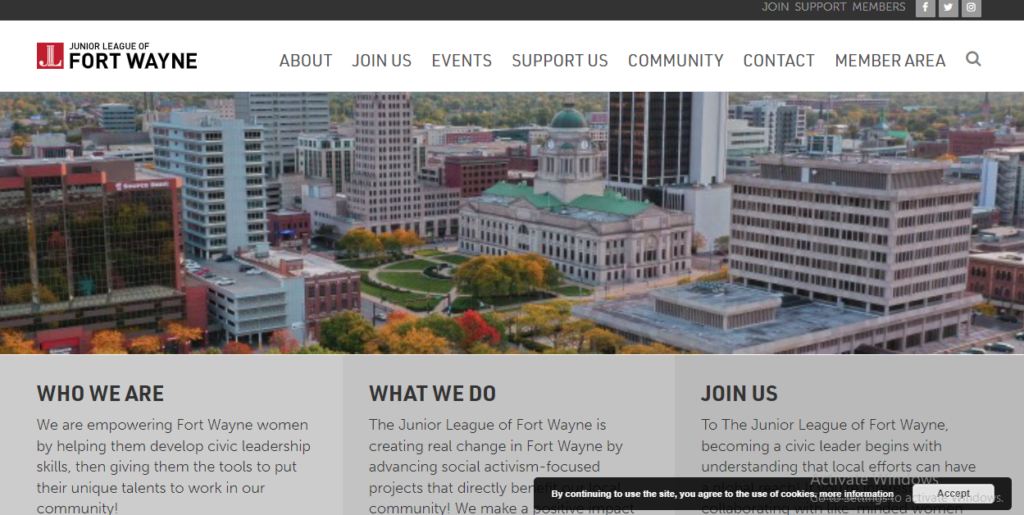
Task: Click the JOIN link in top bar
Action: [x=775, y=7]
